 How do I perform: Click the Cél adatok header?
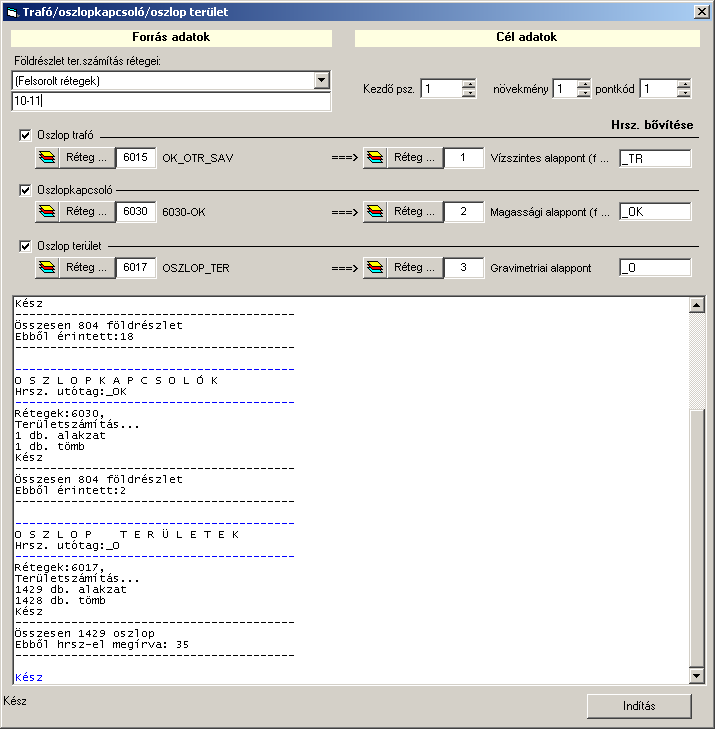[x=527, y=37]
